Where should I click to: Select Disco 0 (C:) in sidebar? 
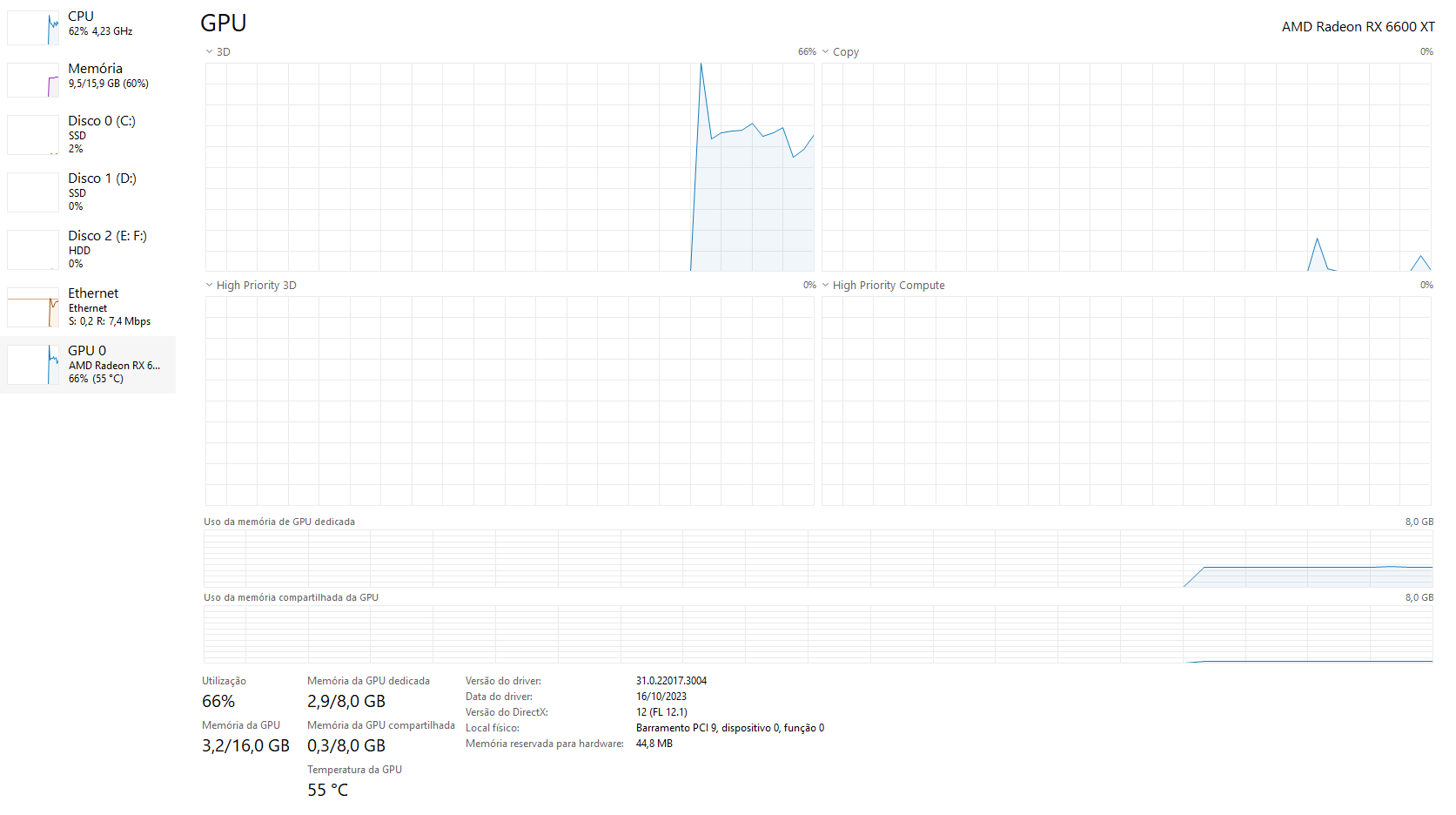[88, 135]
